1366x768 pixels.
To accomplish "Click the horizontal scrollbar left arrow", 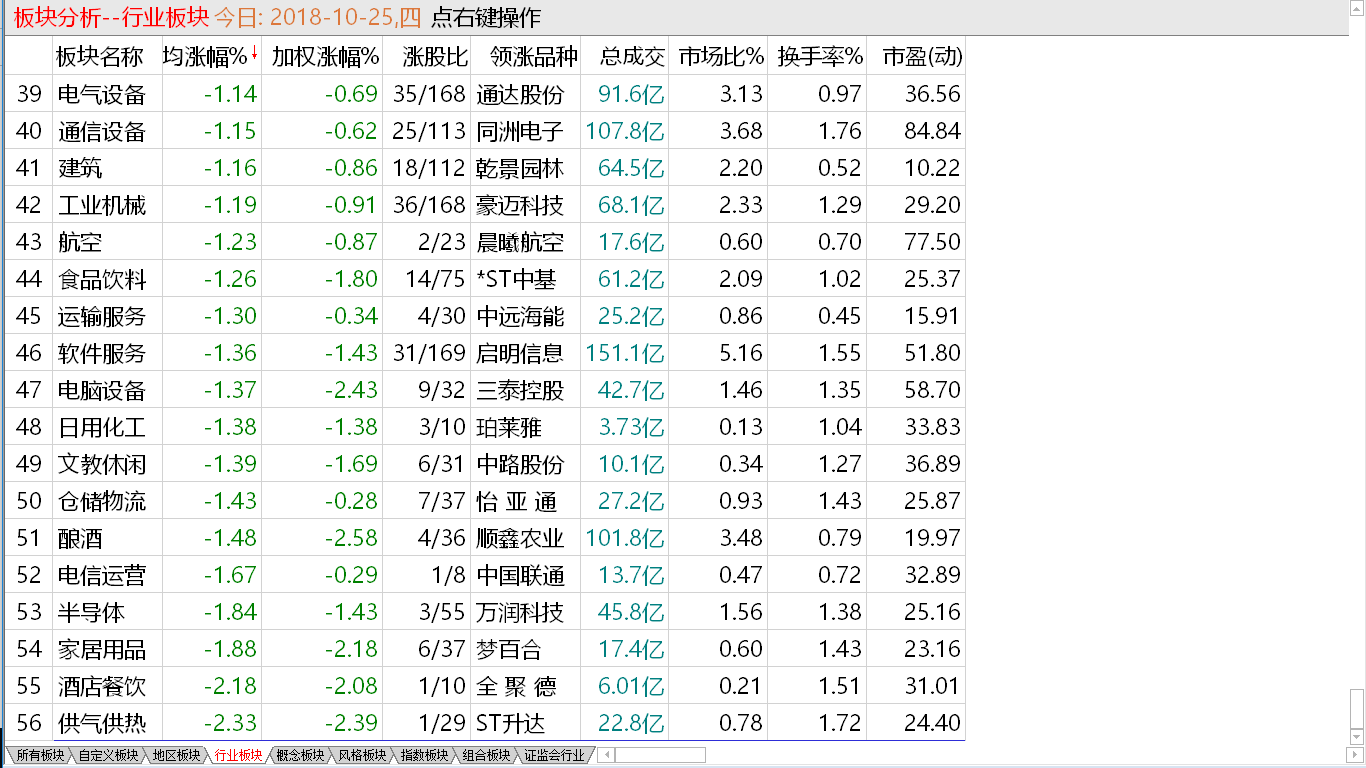I will point(606,755).
